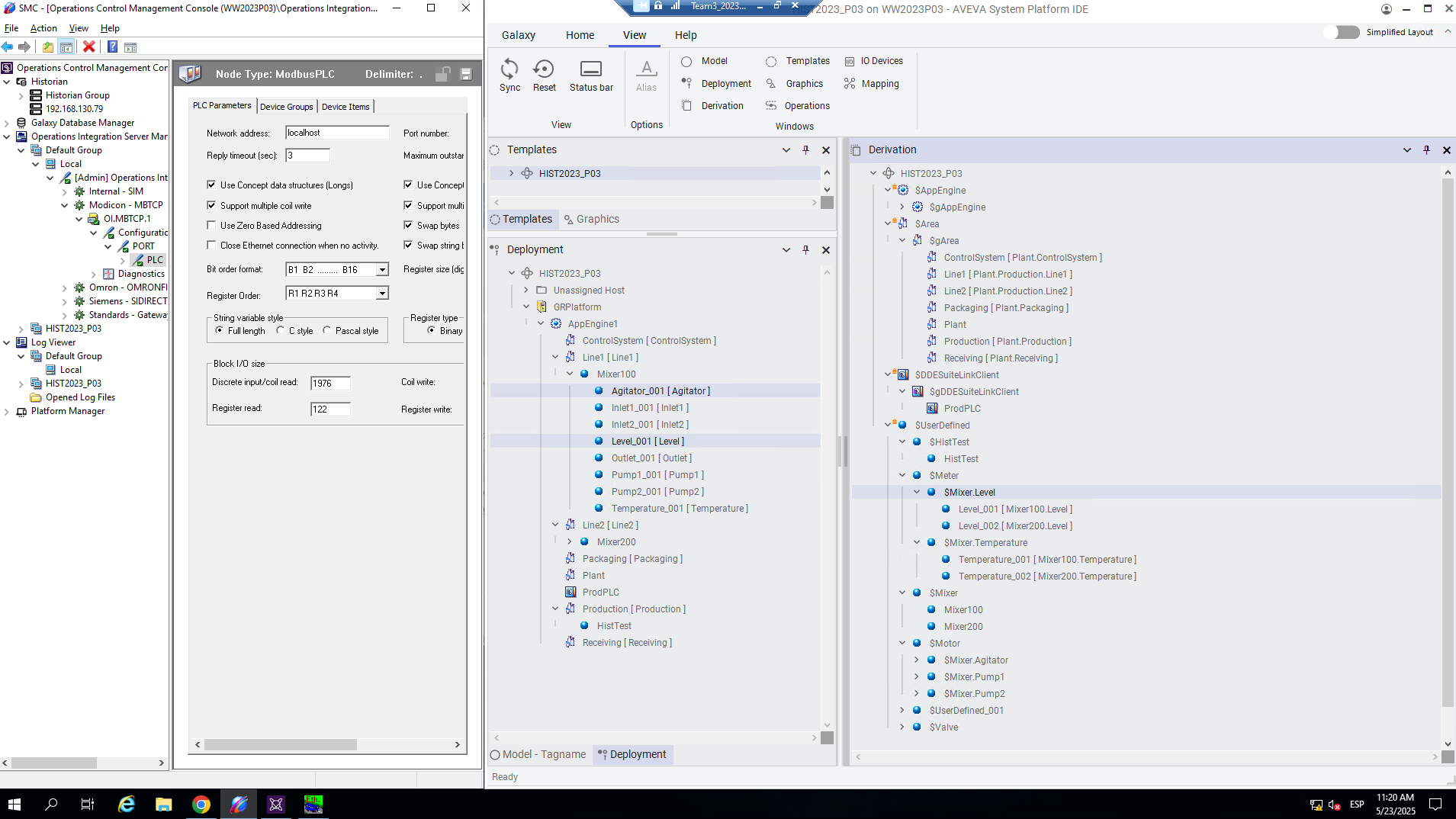Close the Templates panel
Screen dimensions: 1456x819
click(x=826, y=150)
